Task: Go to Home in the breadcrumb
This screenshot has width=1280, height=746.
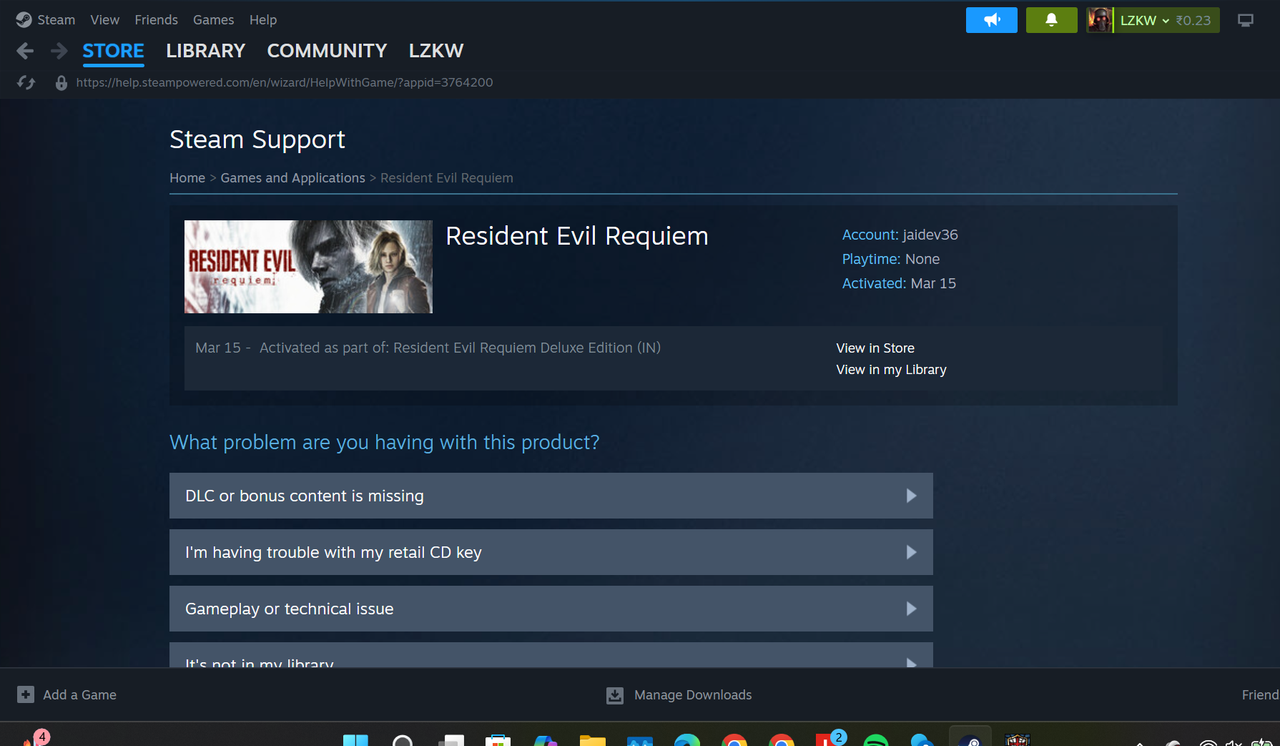Action: click(x=187, y=178)
